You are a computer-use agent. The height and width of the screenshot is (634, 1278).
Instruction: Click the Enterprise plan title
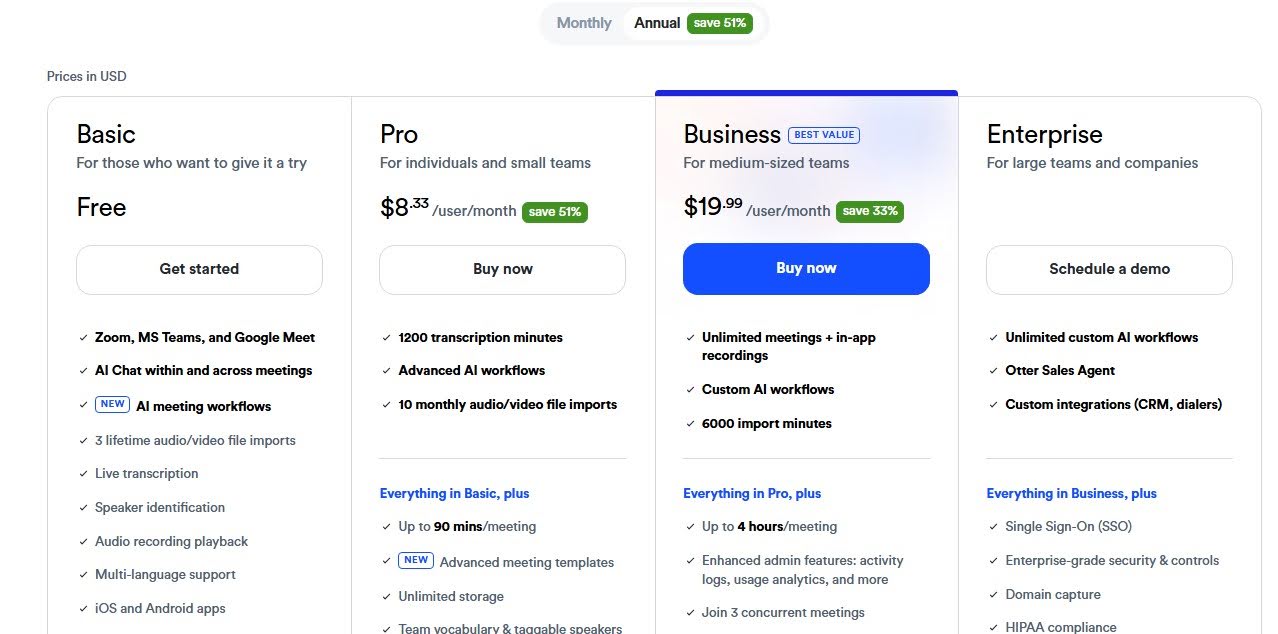(1044, 135)
